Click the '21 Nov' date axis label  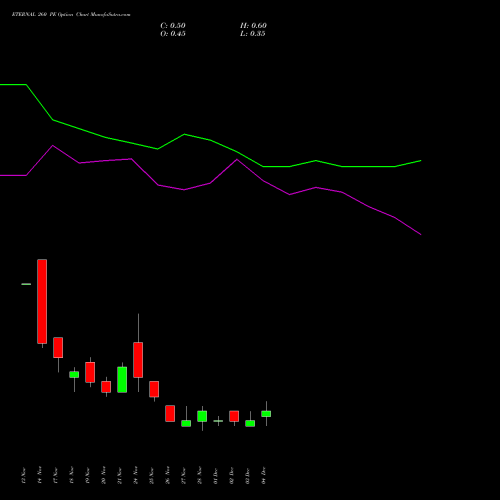(120, 475)
